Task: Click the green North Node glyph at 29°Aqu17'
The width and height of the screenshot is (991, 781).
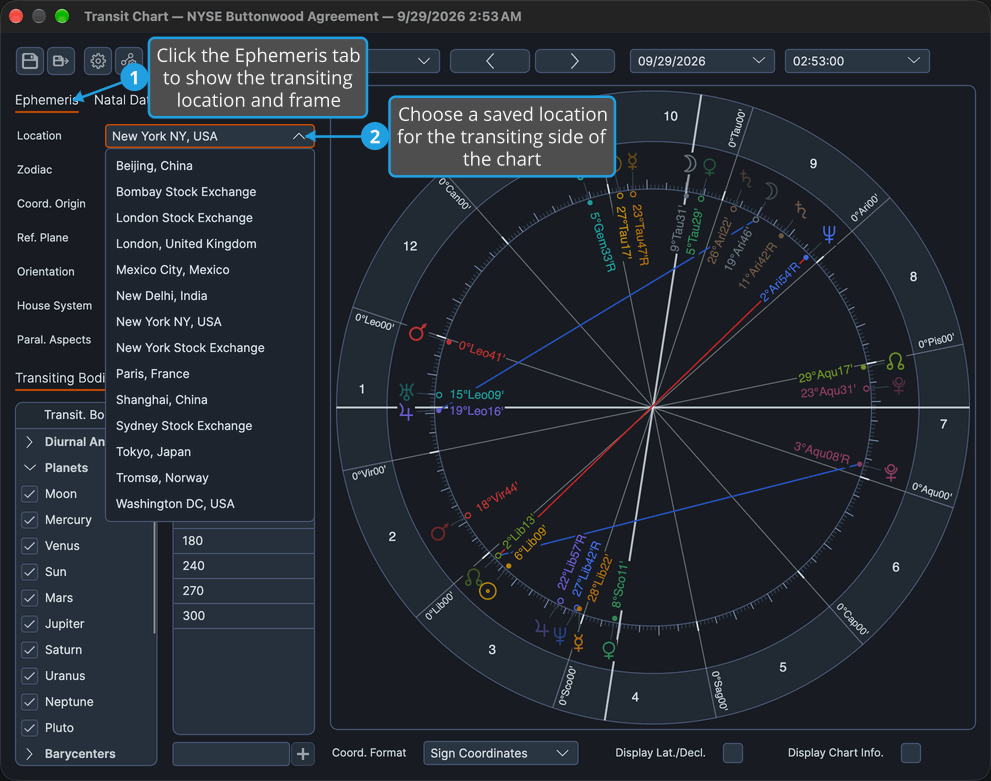Action: click(x=895, y=361)
